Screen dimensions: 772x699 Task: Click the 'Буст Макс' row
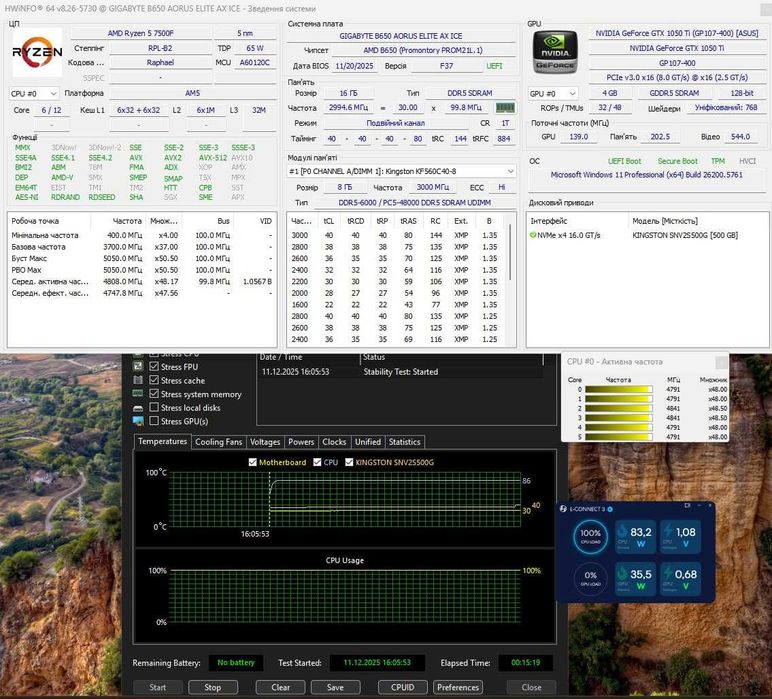coord(142,258)
